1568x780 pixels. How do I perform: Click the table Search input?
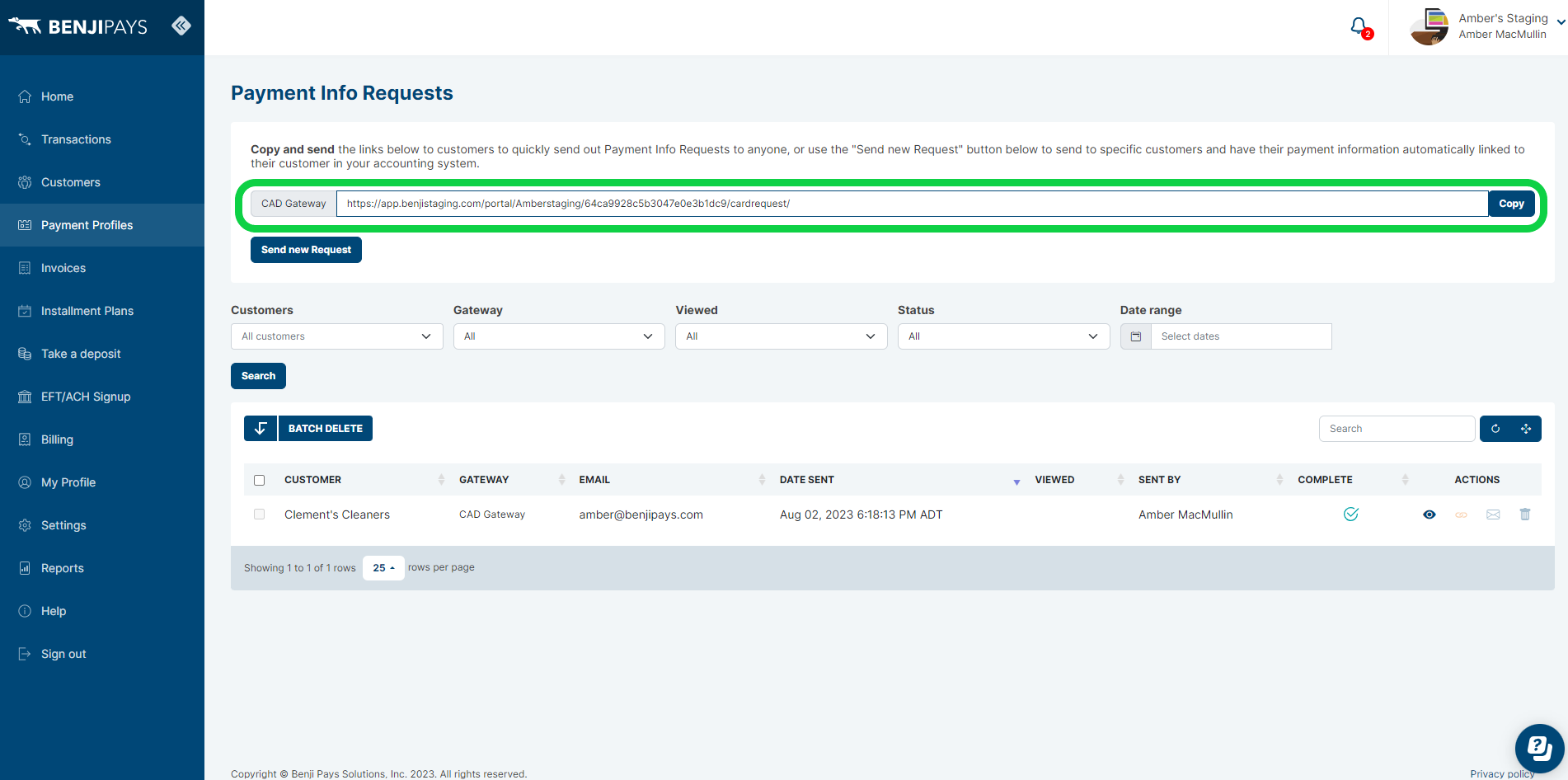coord(1397,429)
